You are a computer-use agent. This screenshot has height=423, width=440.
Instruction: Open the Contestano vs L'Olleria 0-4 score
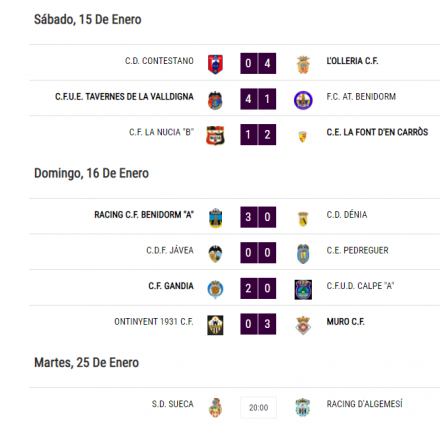click(258, 63)
